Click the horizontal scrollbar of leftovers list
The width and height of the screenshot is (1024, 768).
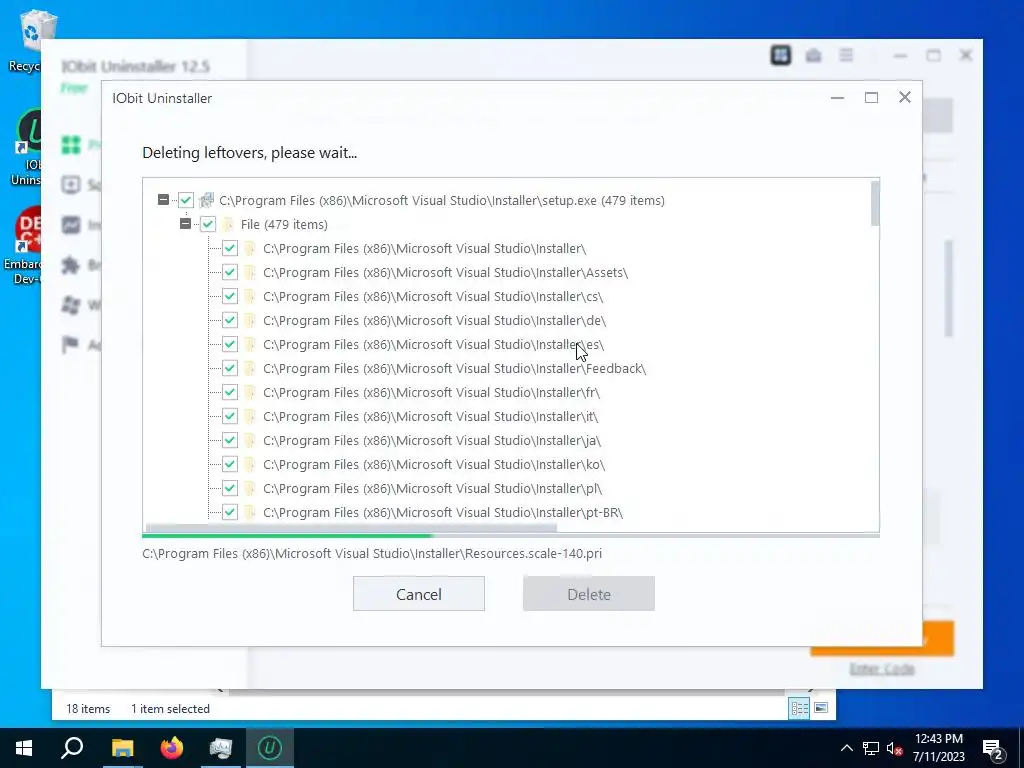pos(351,528)
